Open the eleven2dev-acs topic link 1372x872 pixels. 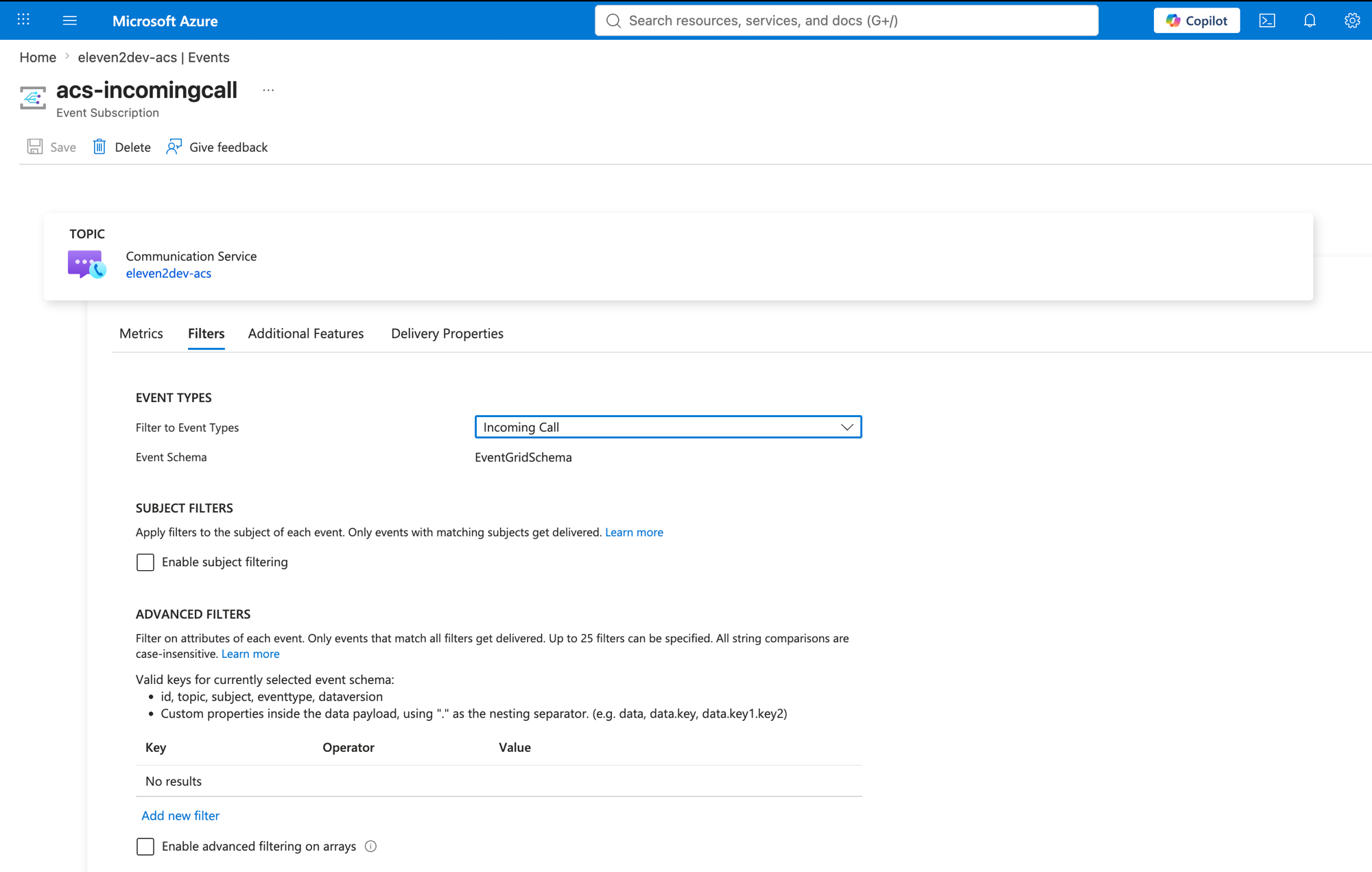tap(168, 273)
